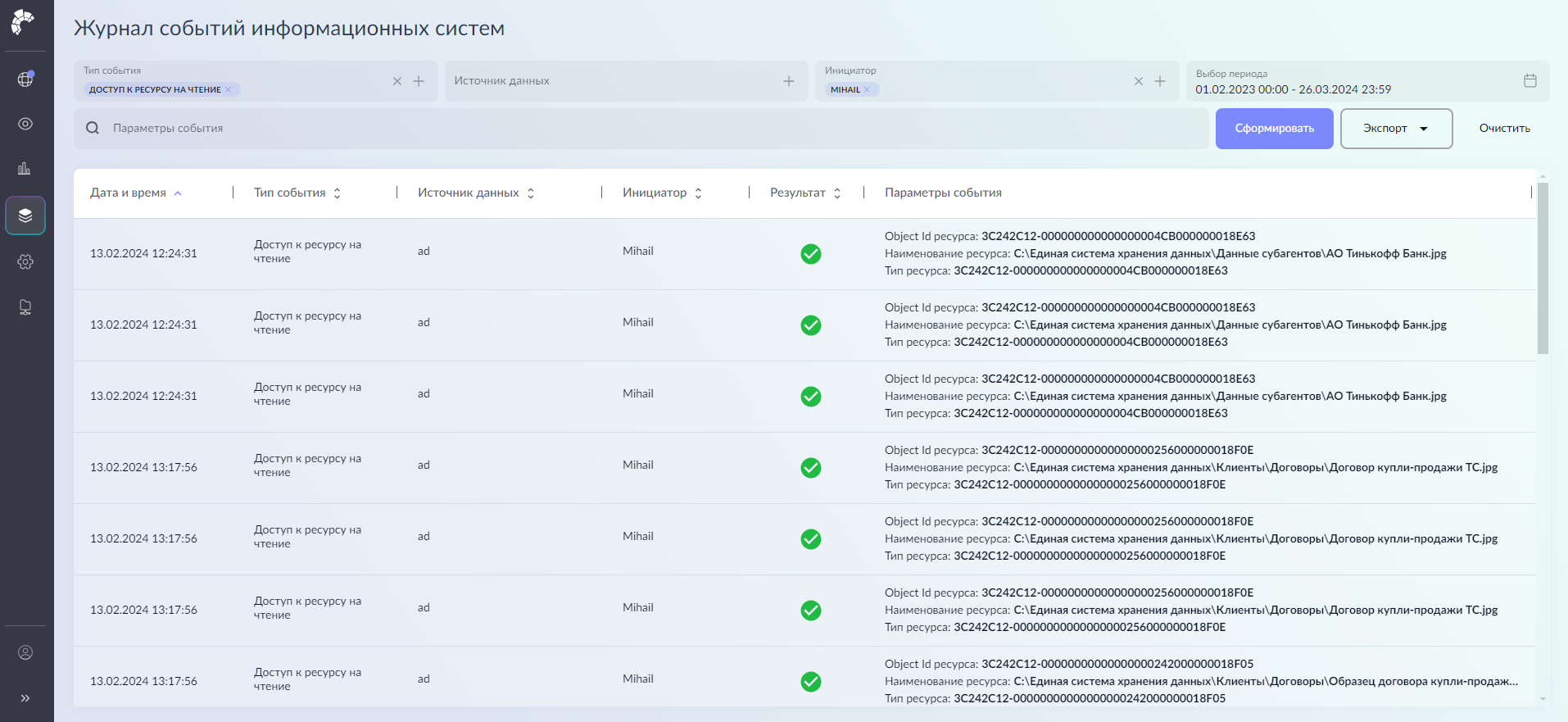This screenshot has width=1568, height=722.
Task: Open the calendar icon in period picker
Action: click(1529, 80)
